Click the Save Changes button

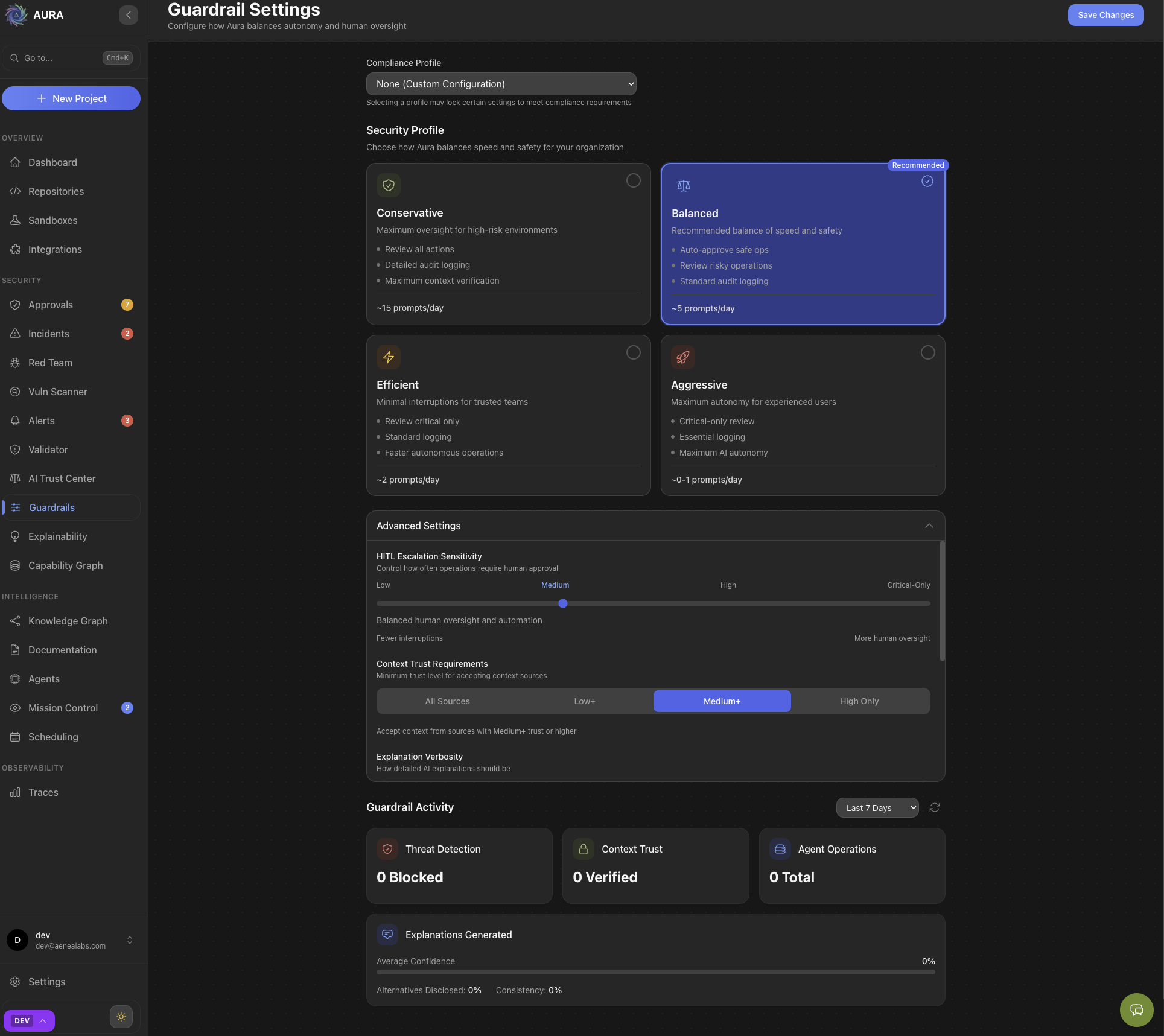[x=1105, y=15]
